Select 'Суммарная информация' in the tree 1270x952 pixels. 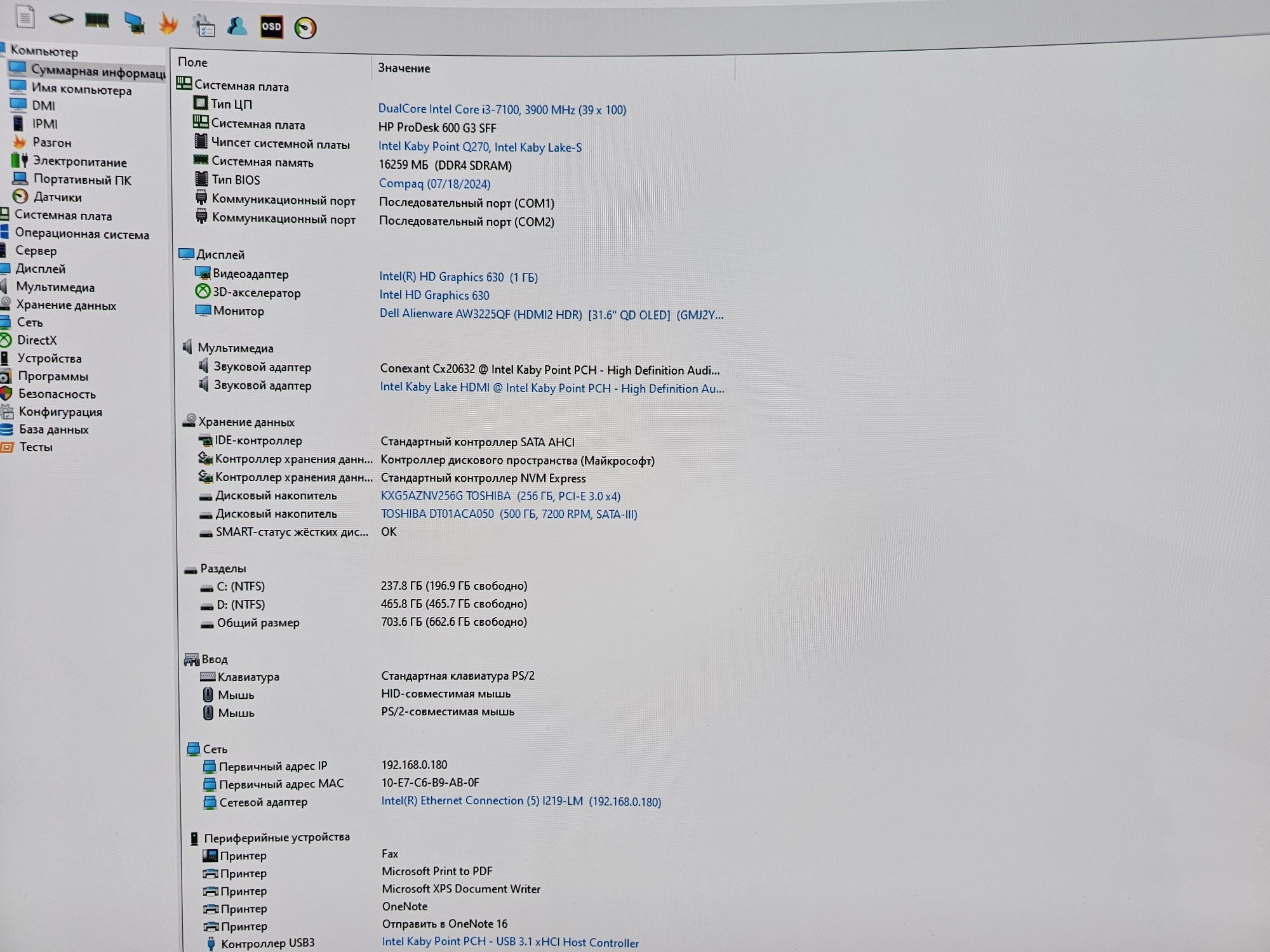[x=98, y=71]
